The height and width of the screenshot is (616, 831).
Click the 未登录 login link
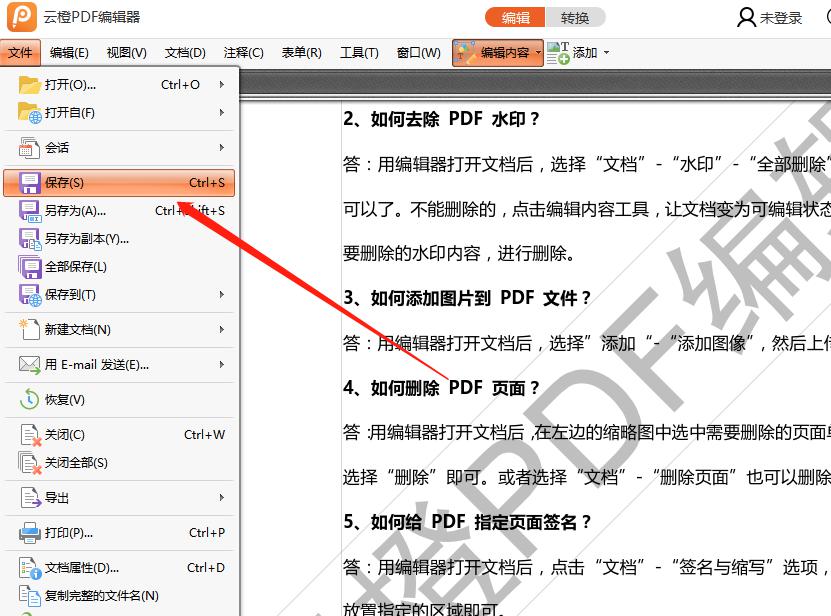(x=781, y=18)
